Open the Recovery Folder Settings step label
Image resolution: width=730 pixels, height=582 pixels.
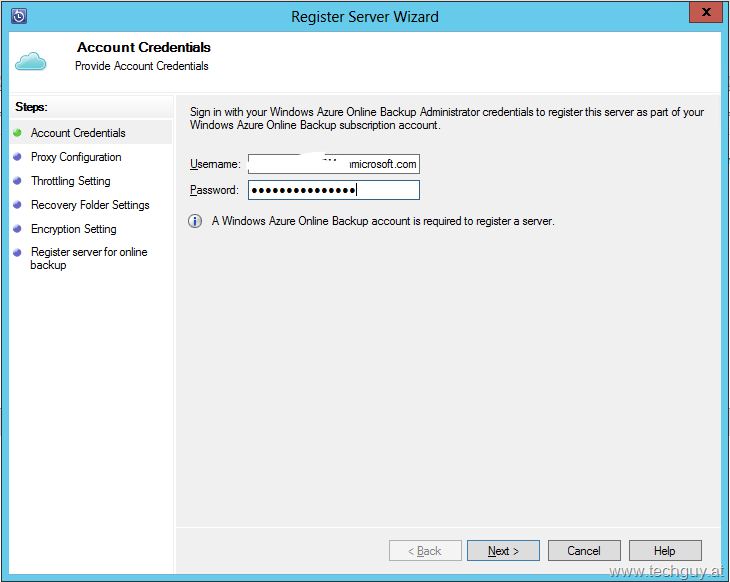[x=90, y=205]
